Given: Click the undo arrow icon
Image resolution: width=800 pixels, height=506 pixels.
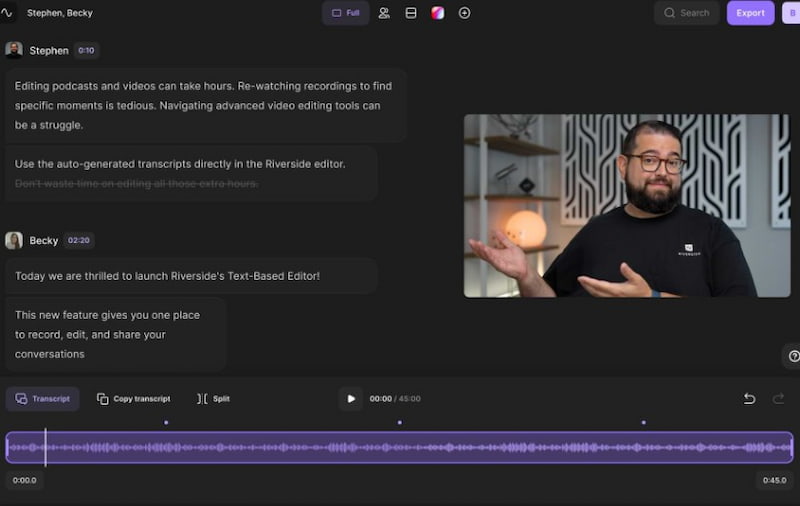Looking at the screenshot, I should [x=749, y=399].
